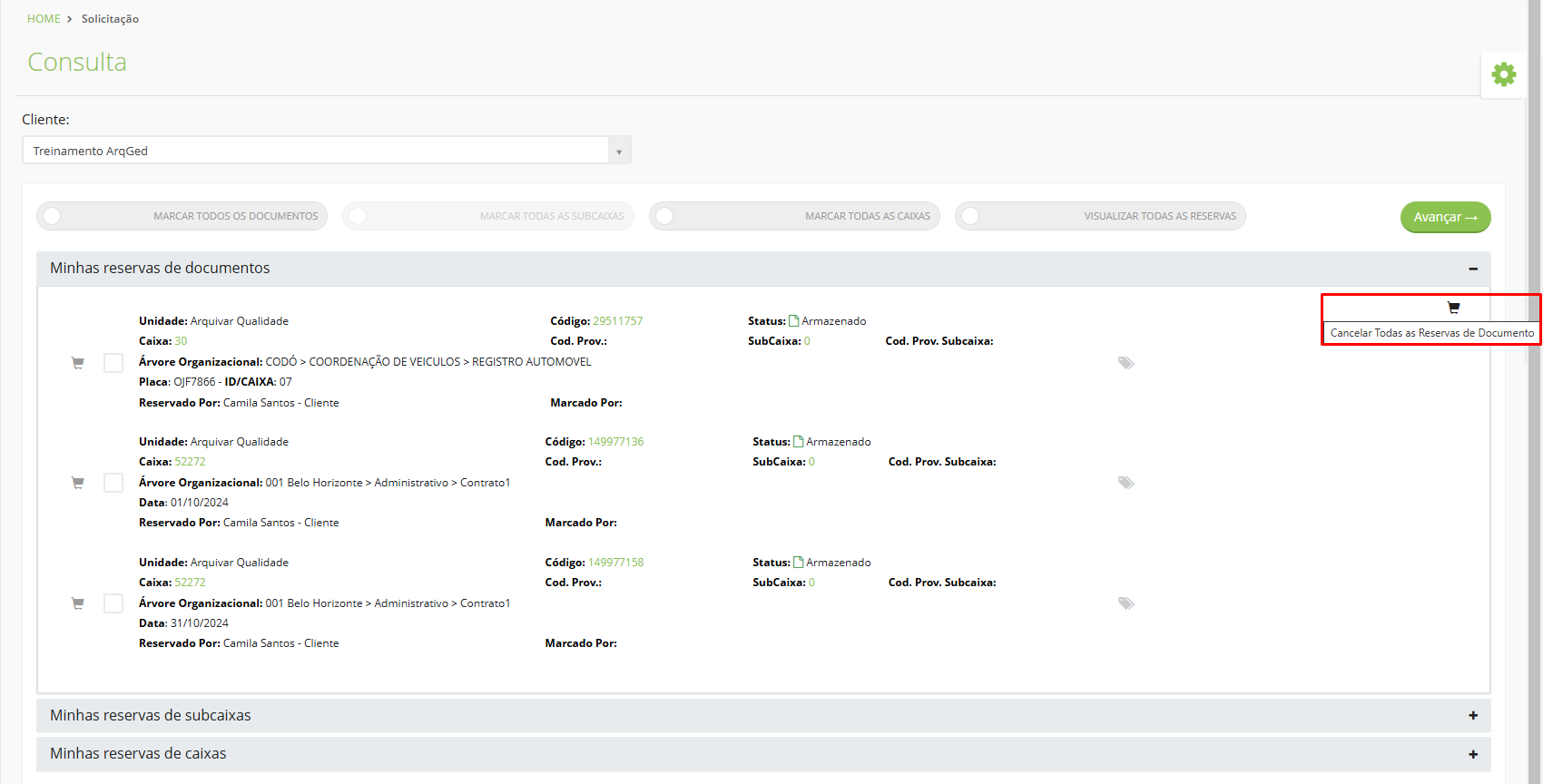Check the box for document 149977136
The image size is (1543, 784).
tap(113, 483)
